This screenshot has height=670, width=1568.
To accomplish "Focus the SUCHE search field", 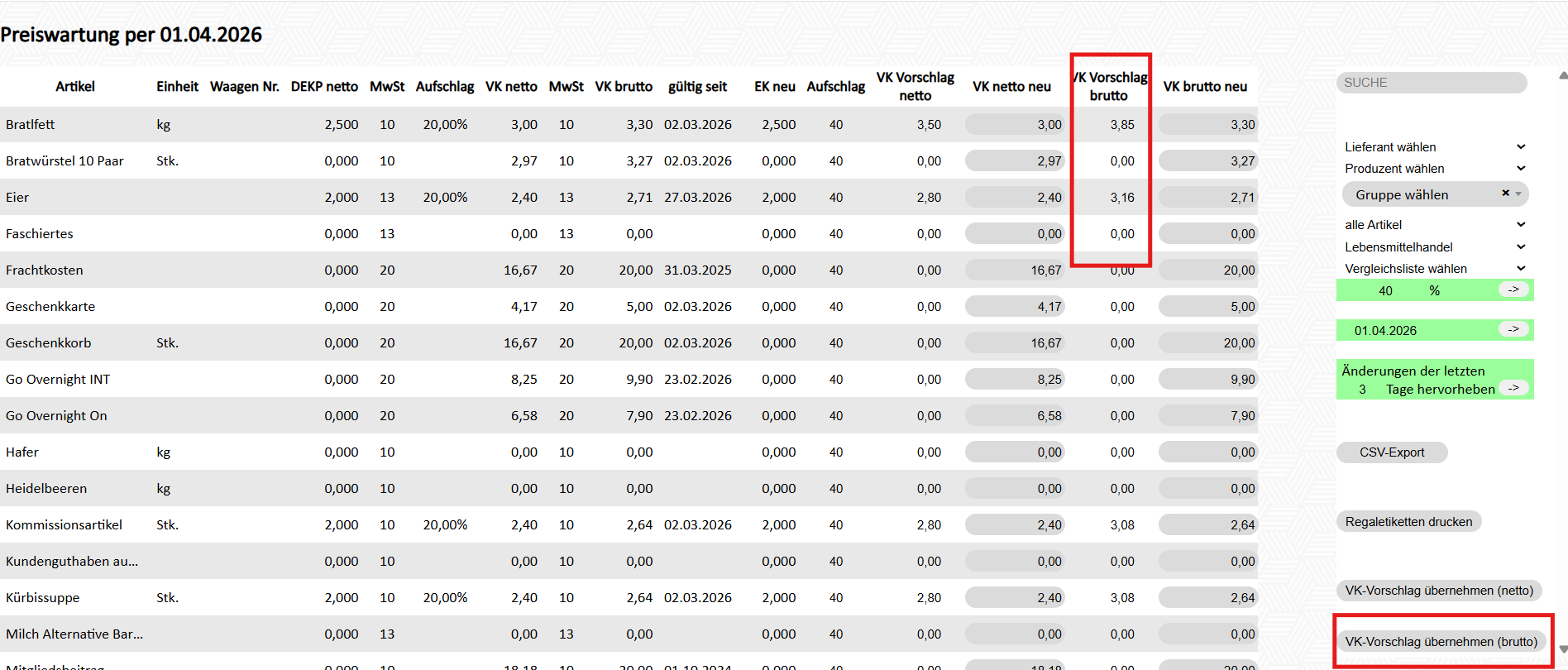I will coord(1431,83).
